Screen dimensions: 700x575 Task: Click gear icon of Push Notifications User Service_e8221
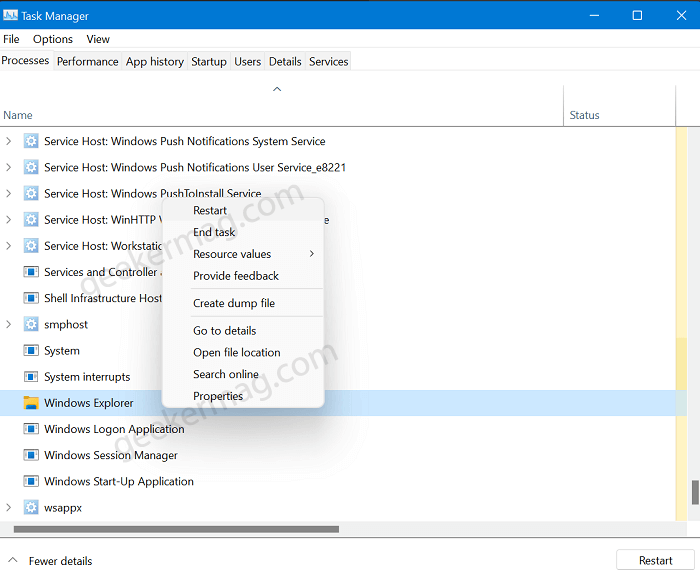(x=31, y=167)
